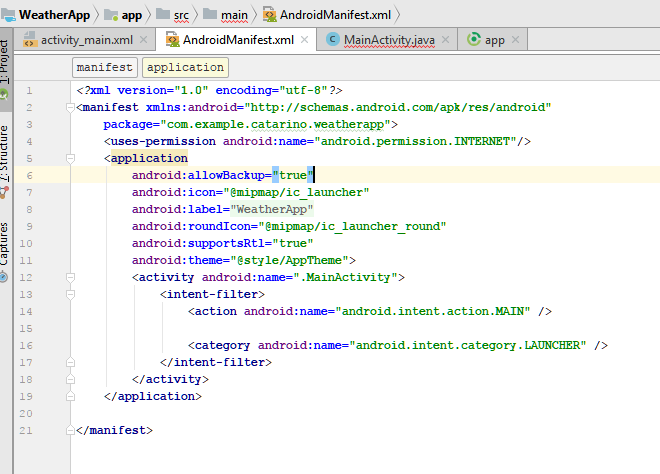This screenshot has height=474, width=660.
Task: Click the android.intent.action.MAIN value
Action: 433,312
